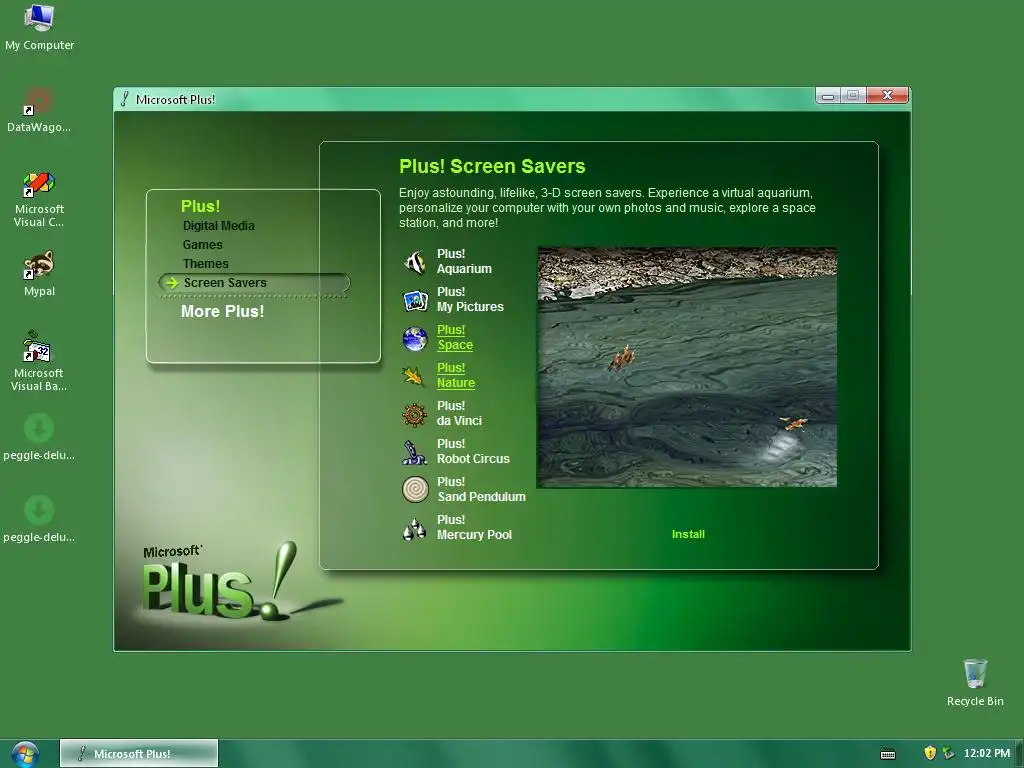
Task: Open the underlined Plus! Space link
Action: tap(455, 337)
